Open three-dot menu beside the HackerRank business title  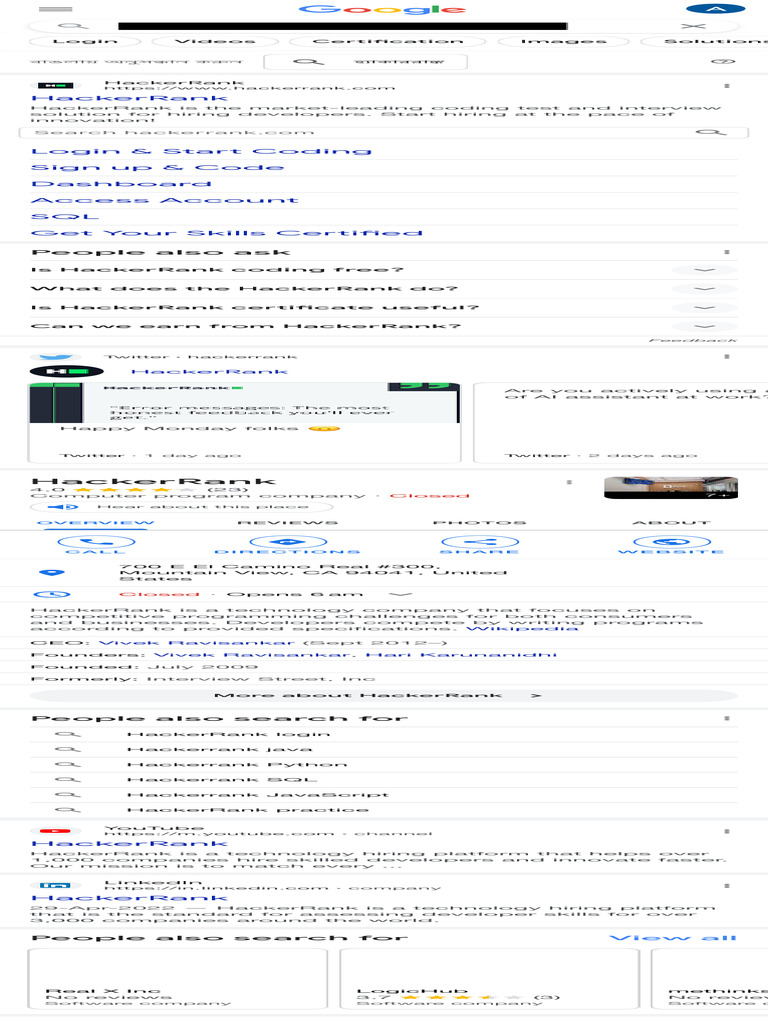tap(569, 482)
